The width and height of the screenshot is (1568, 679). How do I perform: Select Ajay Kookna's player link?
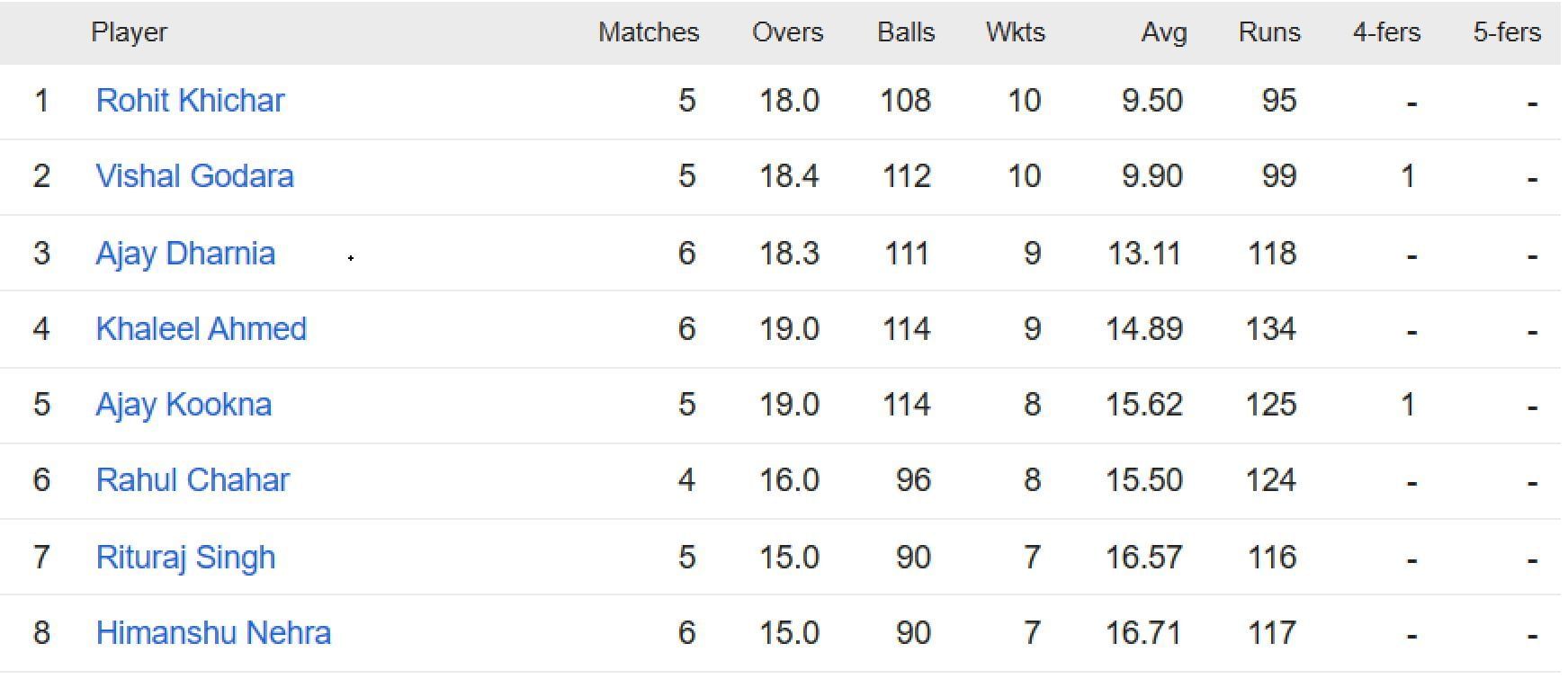pyautogui.click(x=184, y=405)
